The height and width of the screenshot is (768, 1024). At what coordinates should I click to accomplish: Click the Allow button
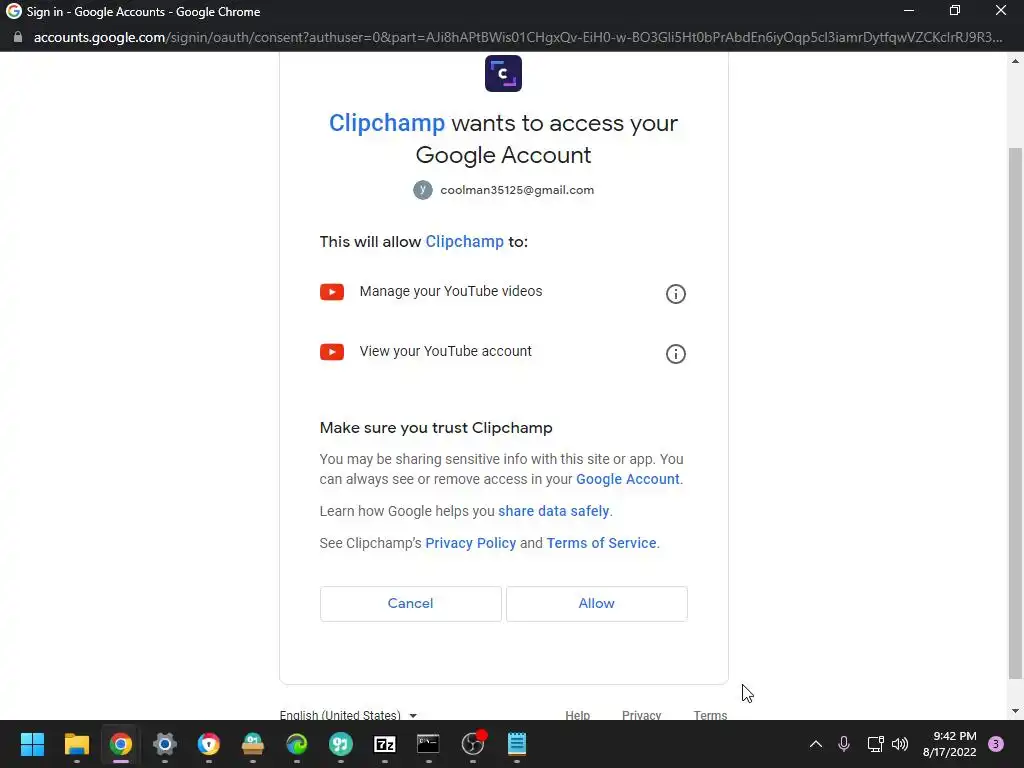[x=596, y=603]
